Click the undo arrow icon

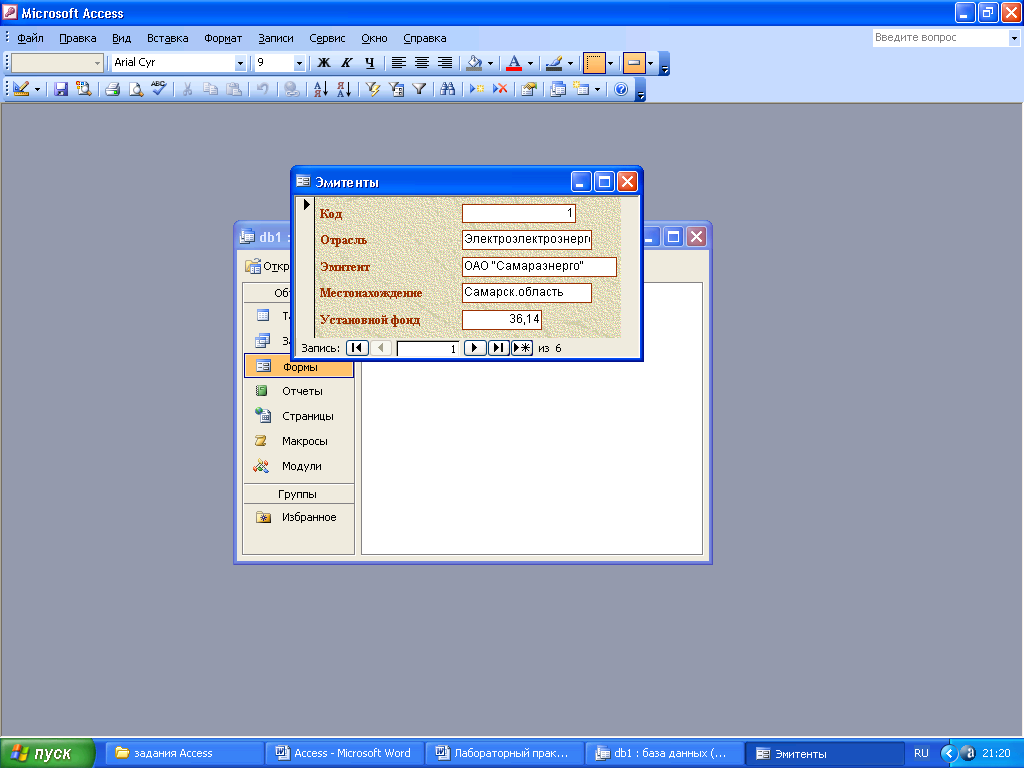(262, 89)
